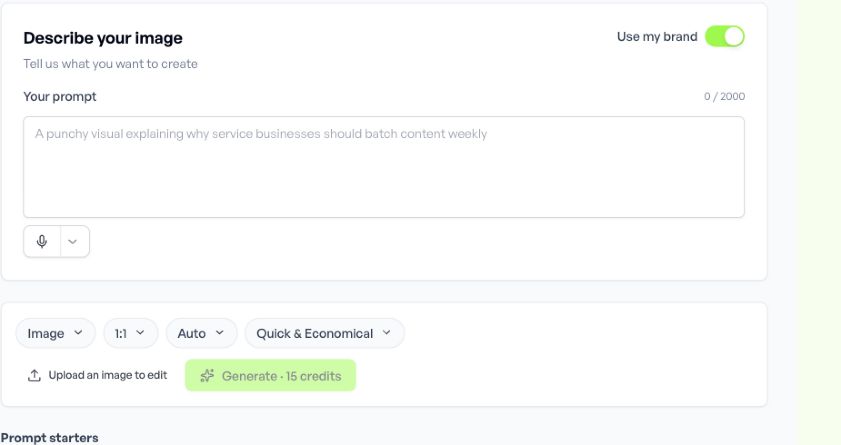Open the Quick & Economical quality dropdown
Image resolution: width=841 pixels, height=445 pixels.
(324, 333)
